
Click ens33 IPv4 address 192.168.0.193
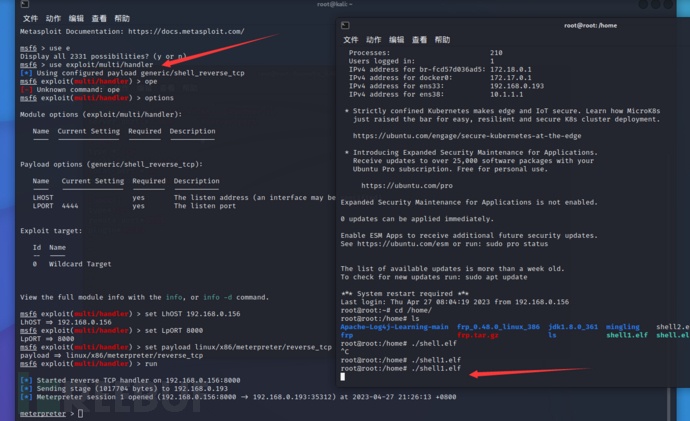coord(517,86)
